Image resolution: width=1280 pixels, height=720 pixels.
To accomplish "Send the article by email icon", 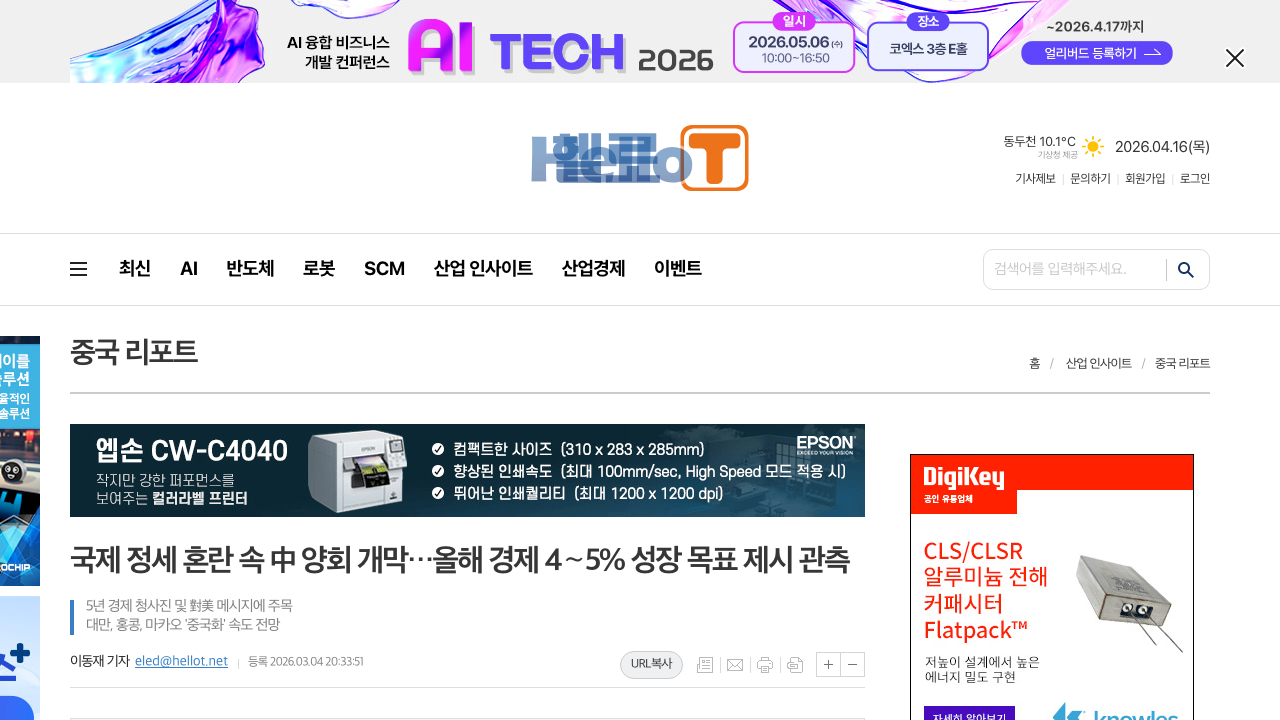I will click(735, 665).
